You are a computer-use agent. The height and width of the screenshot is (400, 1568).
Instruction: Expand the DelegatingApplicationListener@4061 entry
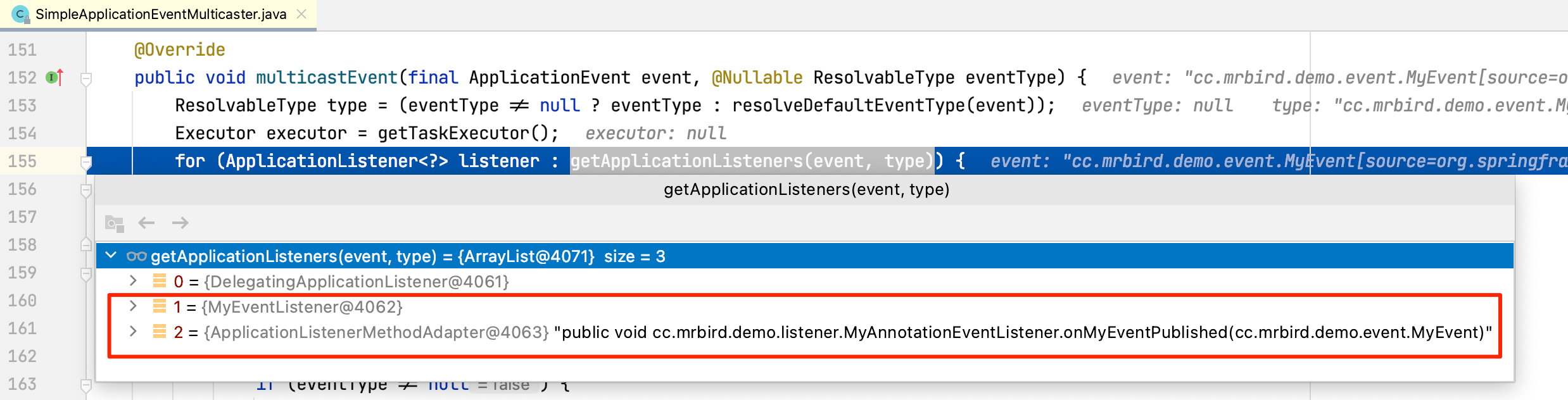click(x=133, y=281)
